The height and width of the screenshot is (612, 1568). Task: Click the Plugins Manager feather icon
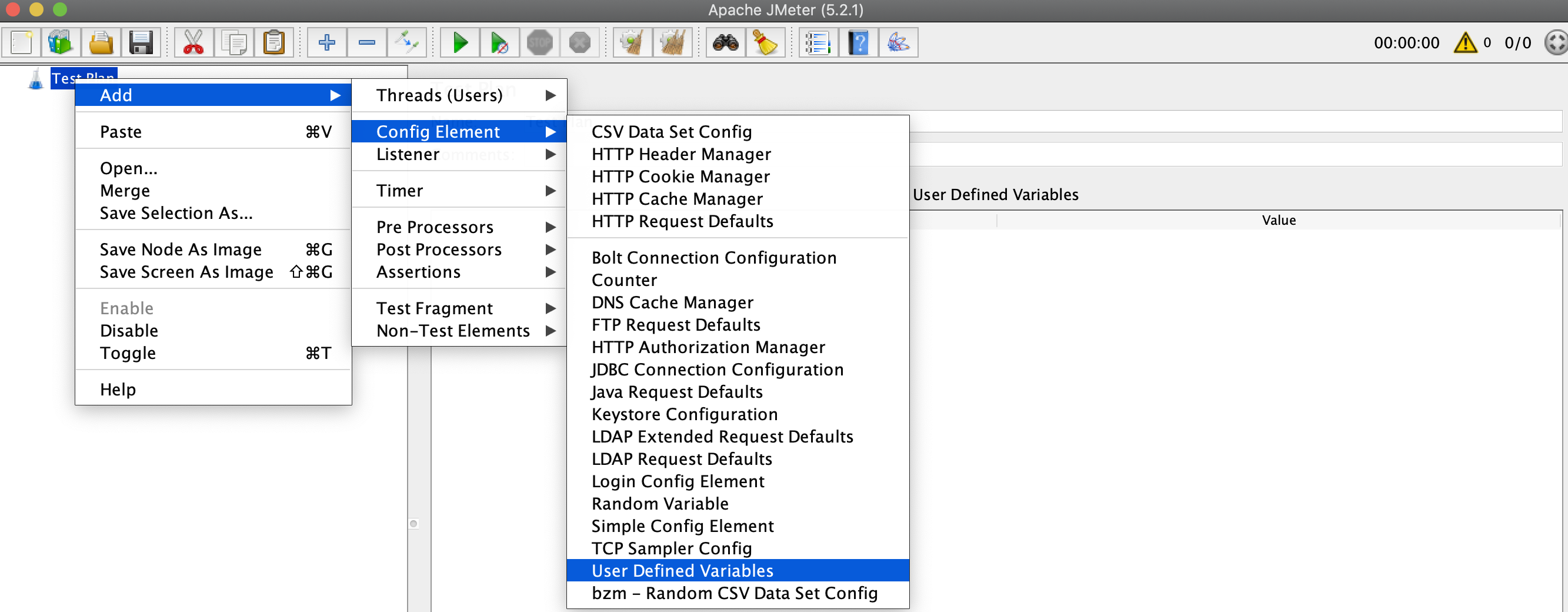tap(899, 42)
